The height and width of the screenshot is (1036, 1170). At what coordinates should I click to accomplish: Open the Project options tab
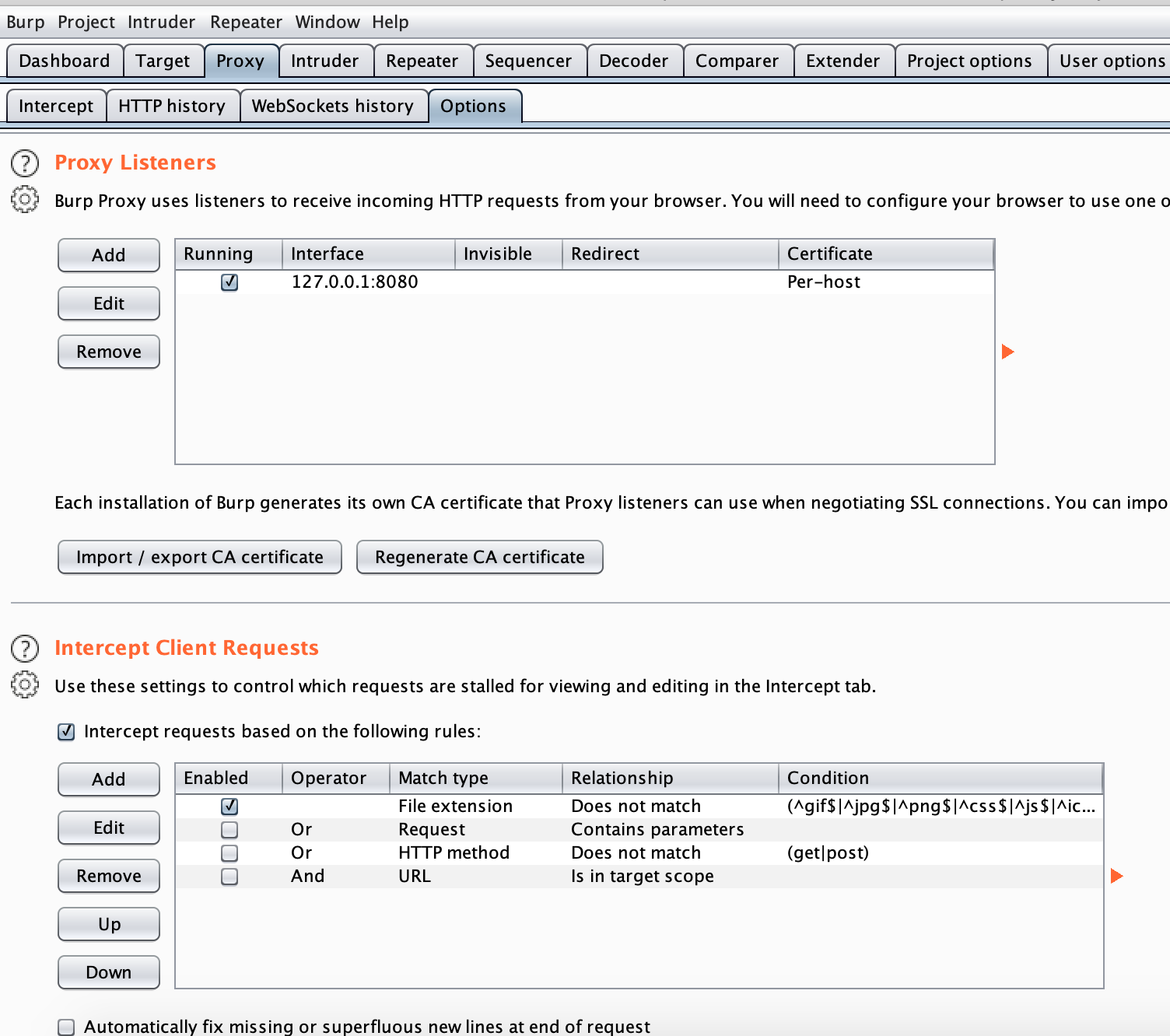[x=970, y=61]
